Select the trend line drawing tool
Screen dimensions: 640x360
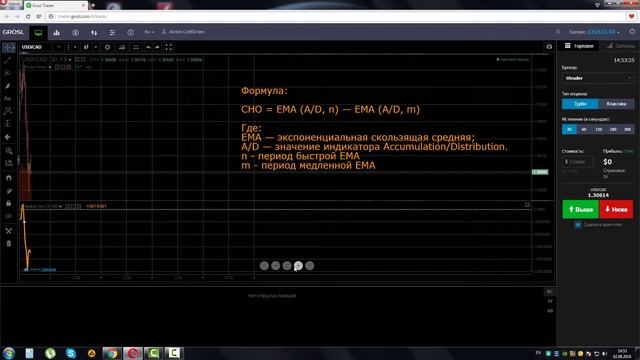point(8,60)
